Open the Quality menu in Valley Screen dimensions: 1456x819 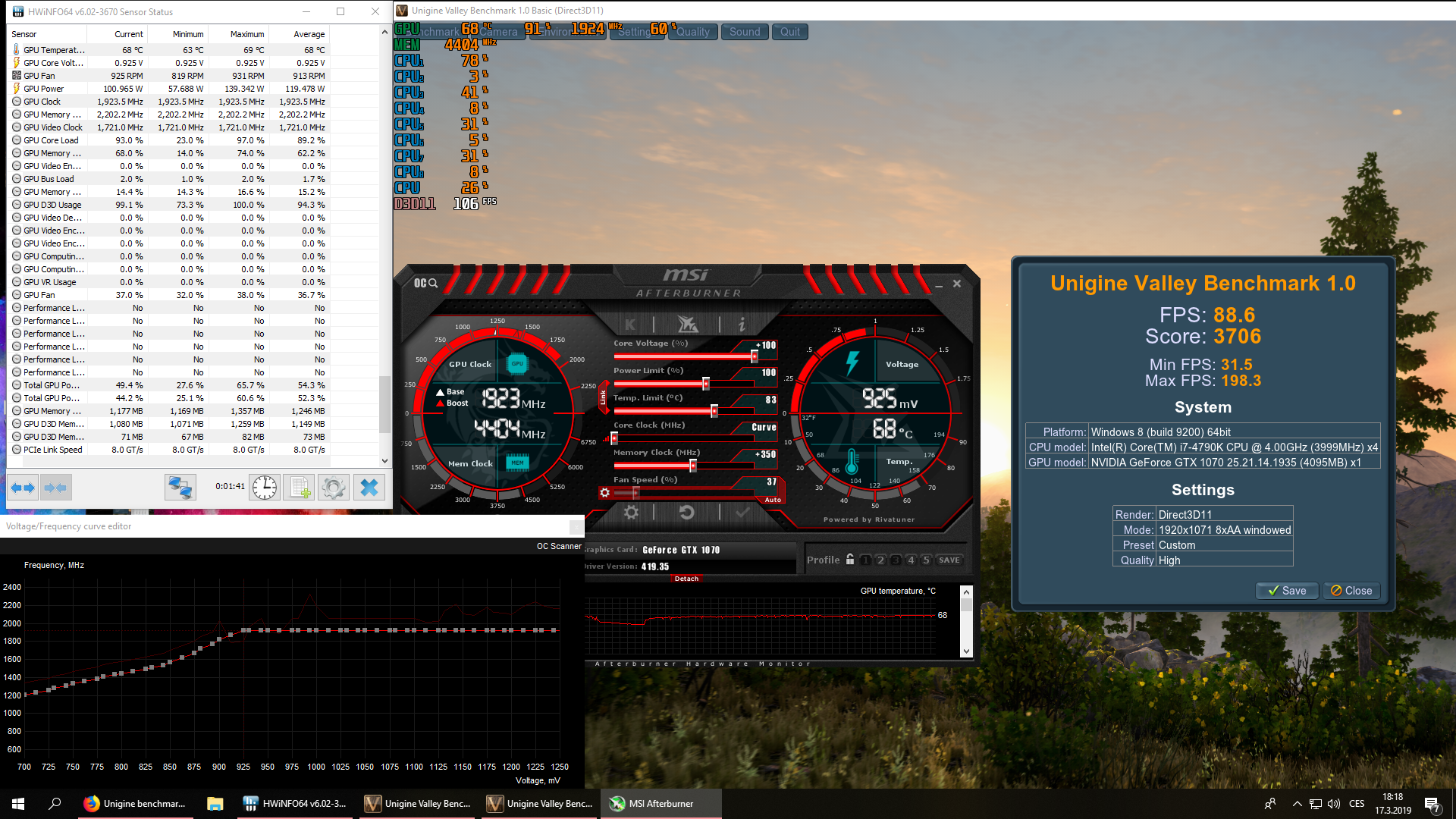(692, 32)
